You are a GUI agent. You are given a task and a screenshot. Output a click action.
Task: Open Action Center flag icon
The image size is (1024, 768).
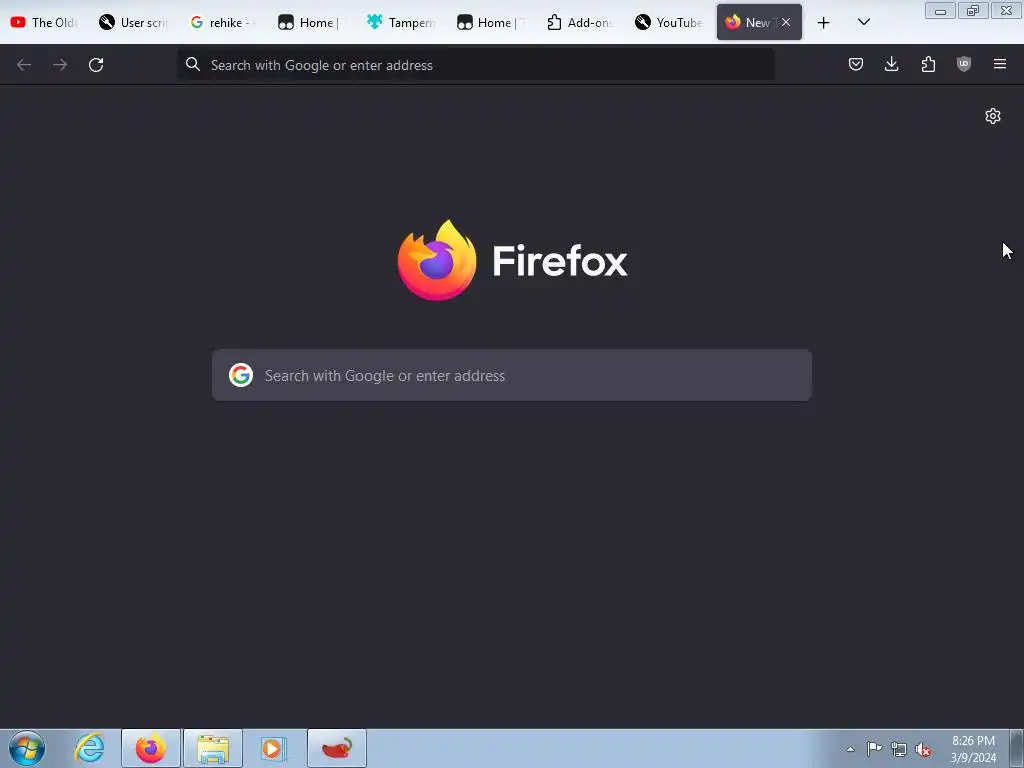pyautogui.click(x=874, y=749)
